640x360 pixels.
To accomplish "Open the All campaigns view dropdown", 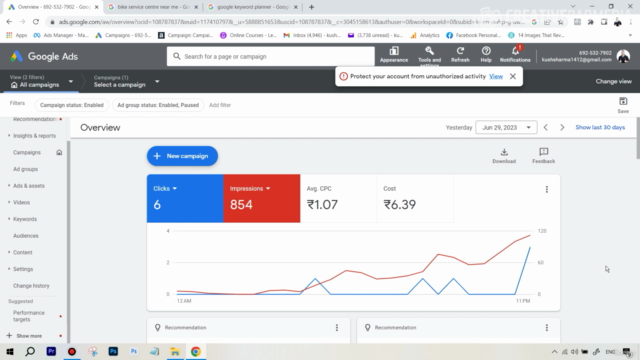I will [x=41, y=82].
